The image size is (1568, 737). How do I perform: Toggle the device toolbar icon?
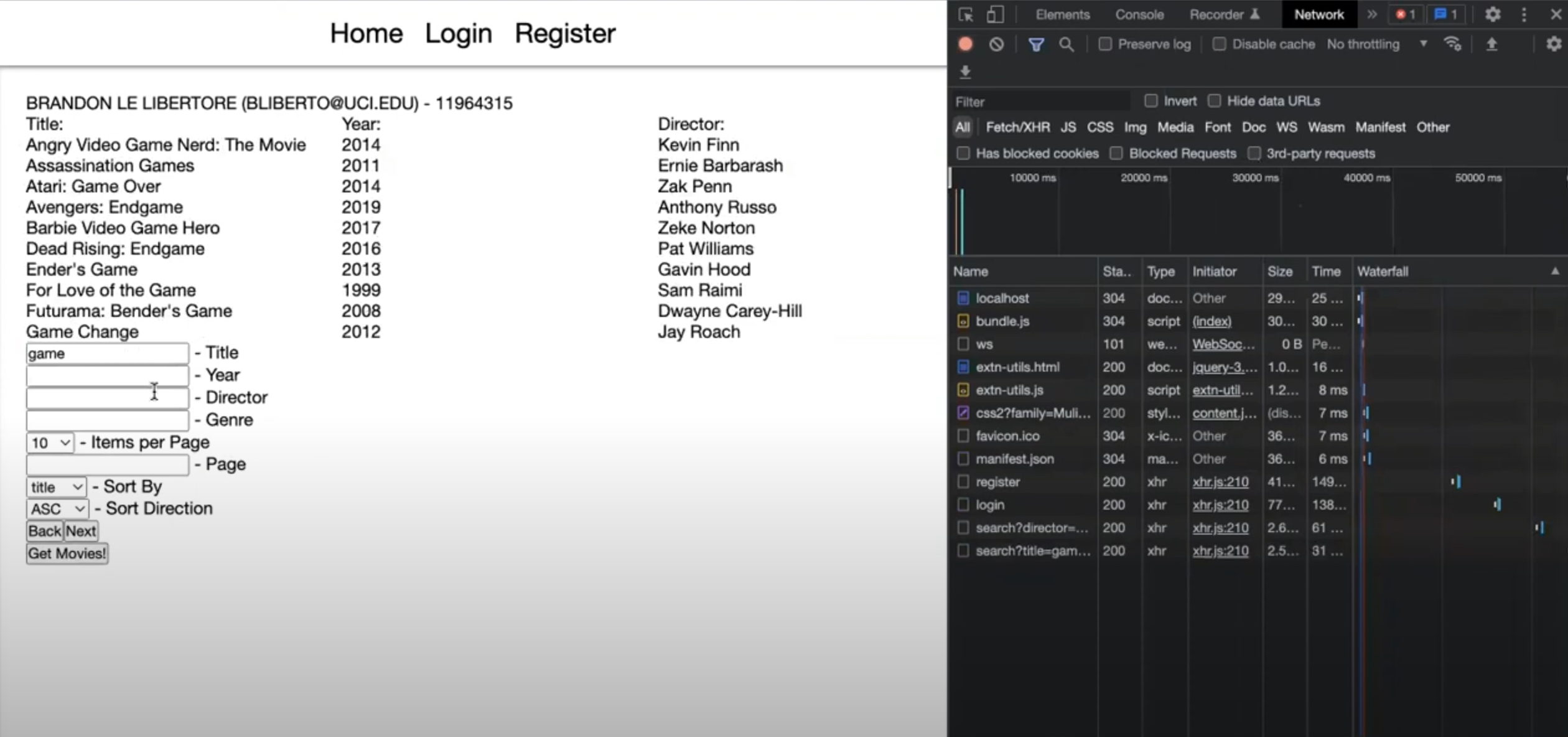[x=995, y=14]
